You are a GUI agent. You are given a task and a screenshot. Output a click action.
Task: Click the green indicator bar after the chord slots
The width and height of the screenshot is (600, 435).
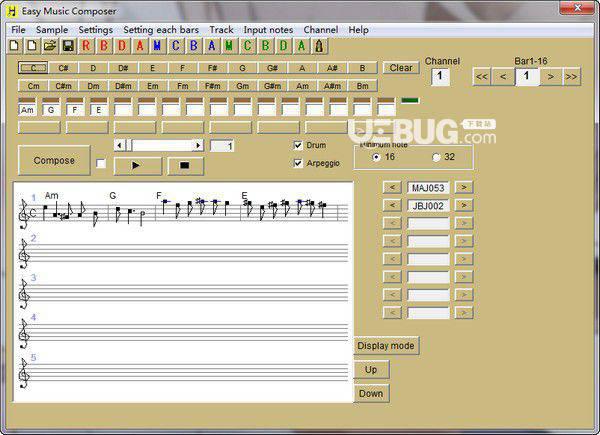(410, 101)
